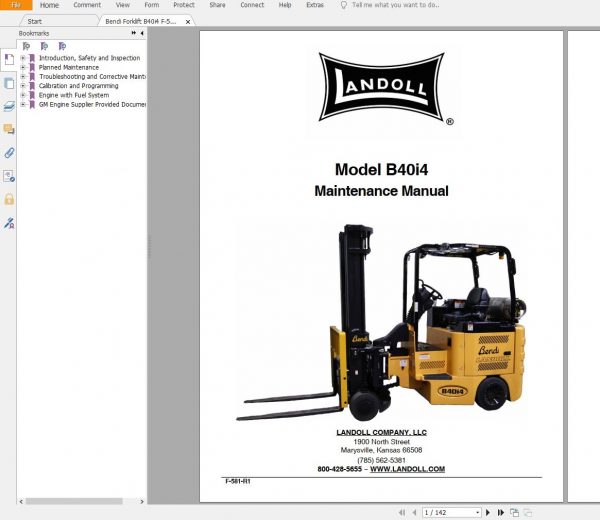Expand the Troubleshooting and Corrective Maintenance bookmark
Screen dimensions: 600x520
coord(23,77)
